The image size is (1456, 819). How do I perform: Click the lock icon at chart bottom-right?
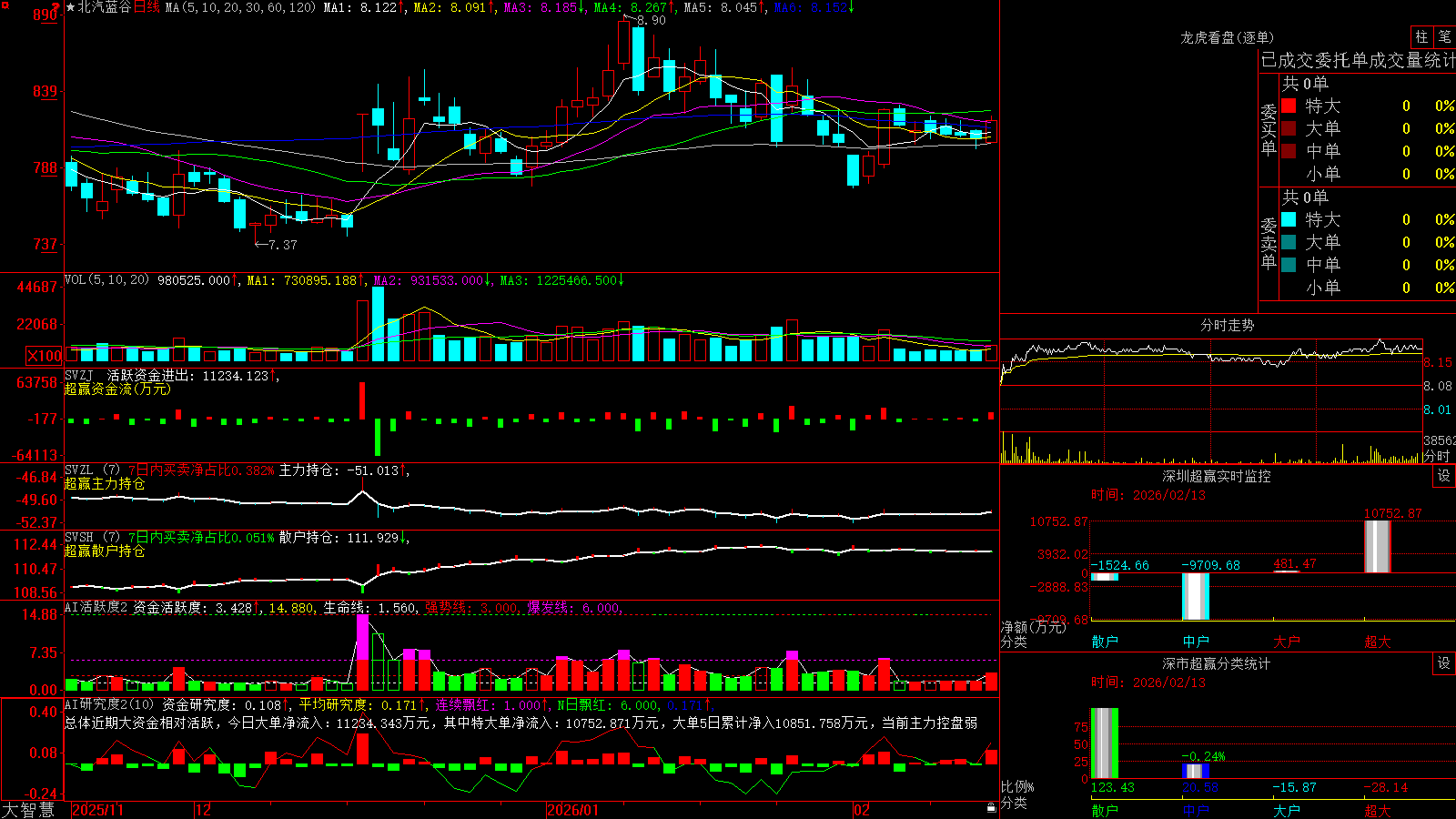(992, 807)
